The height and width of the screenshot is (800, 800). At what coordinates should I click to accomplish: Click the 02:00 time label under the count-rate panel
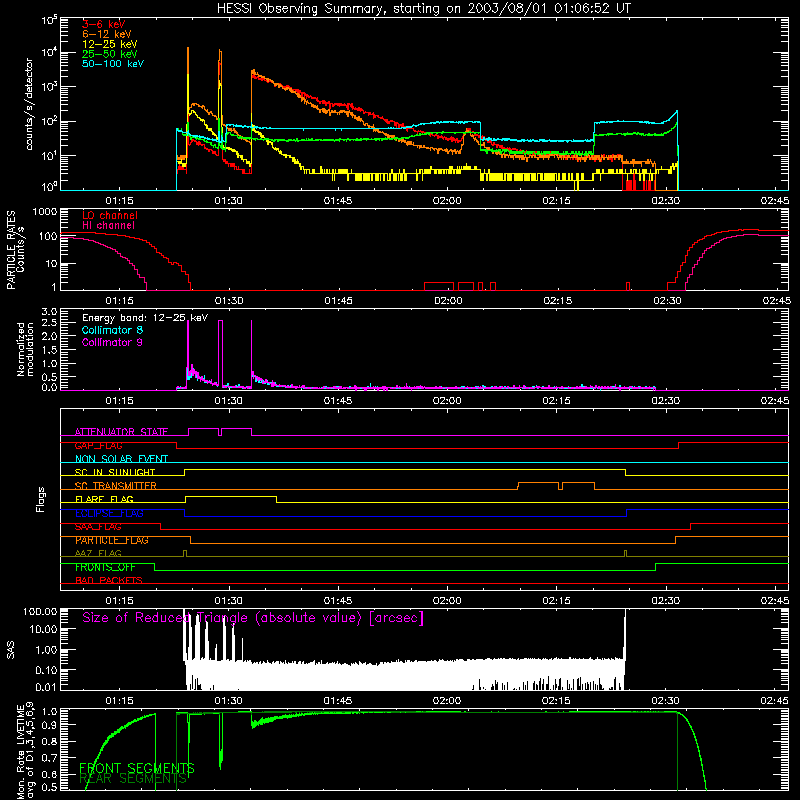[x=447, y=201]
